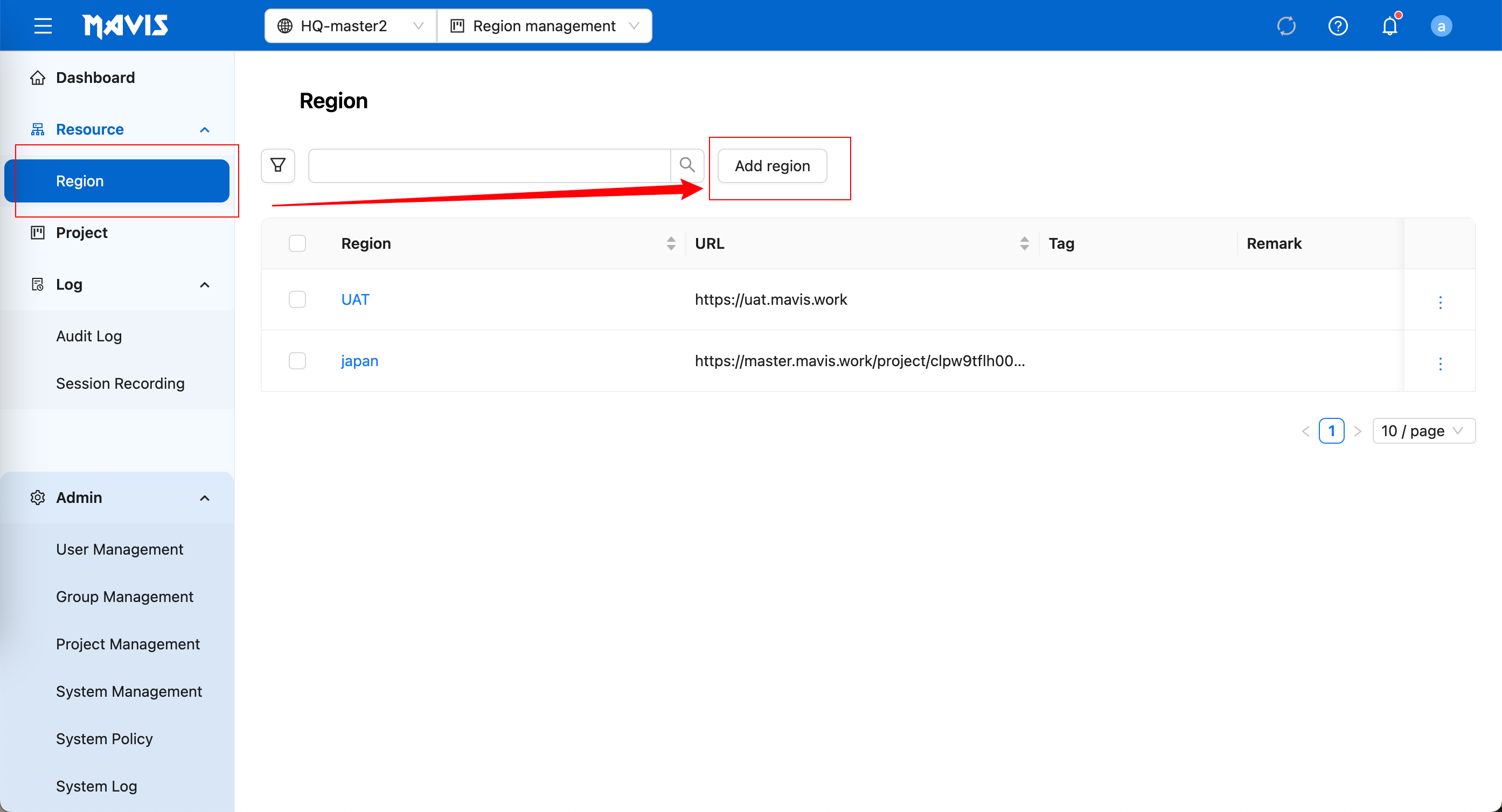1502x812 pixels.
Task: Select Region in the sidebar
Action: pos(116,181)
